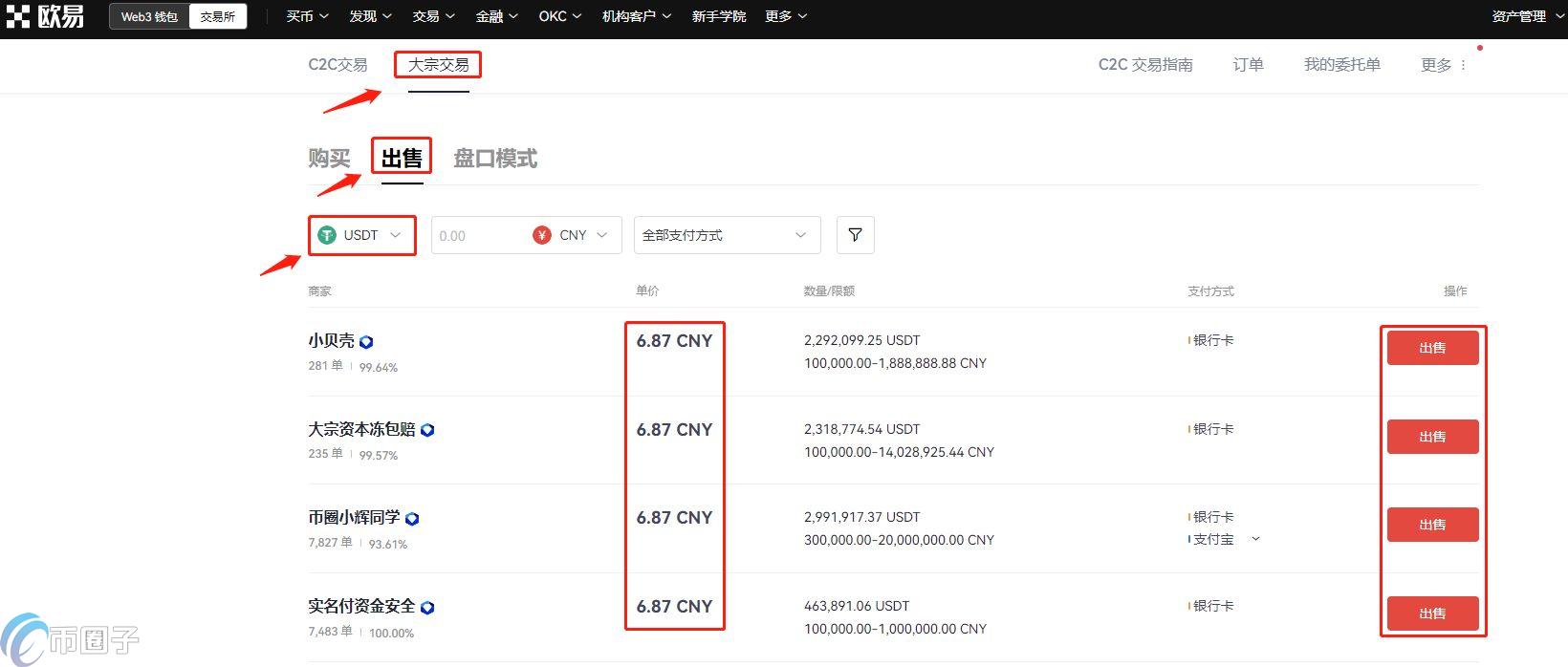
Task: Click verified badge beside 实名付资金安全
Action: (x=427, y=608)
